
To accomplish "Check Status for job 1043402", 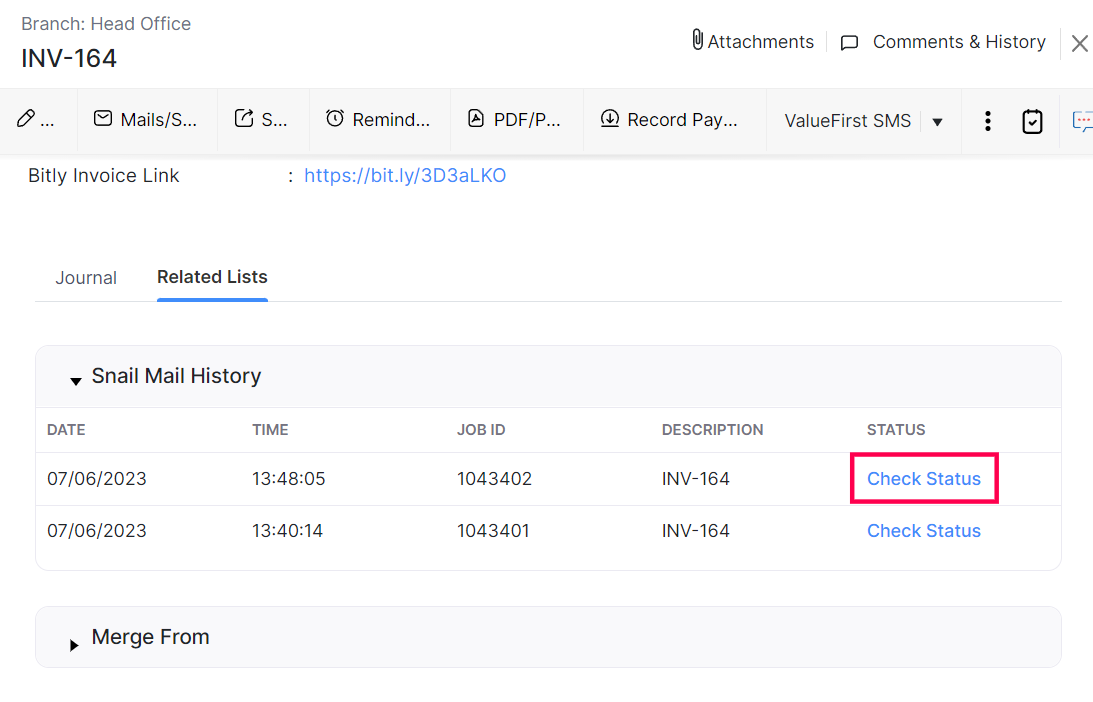I will point(923,479).
